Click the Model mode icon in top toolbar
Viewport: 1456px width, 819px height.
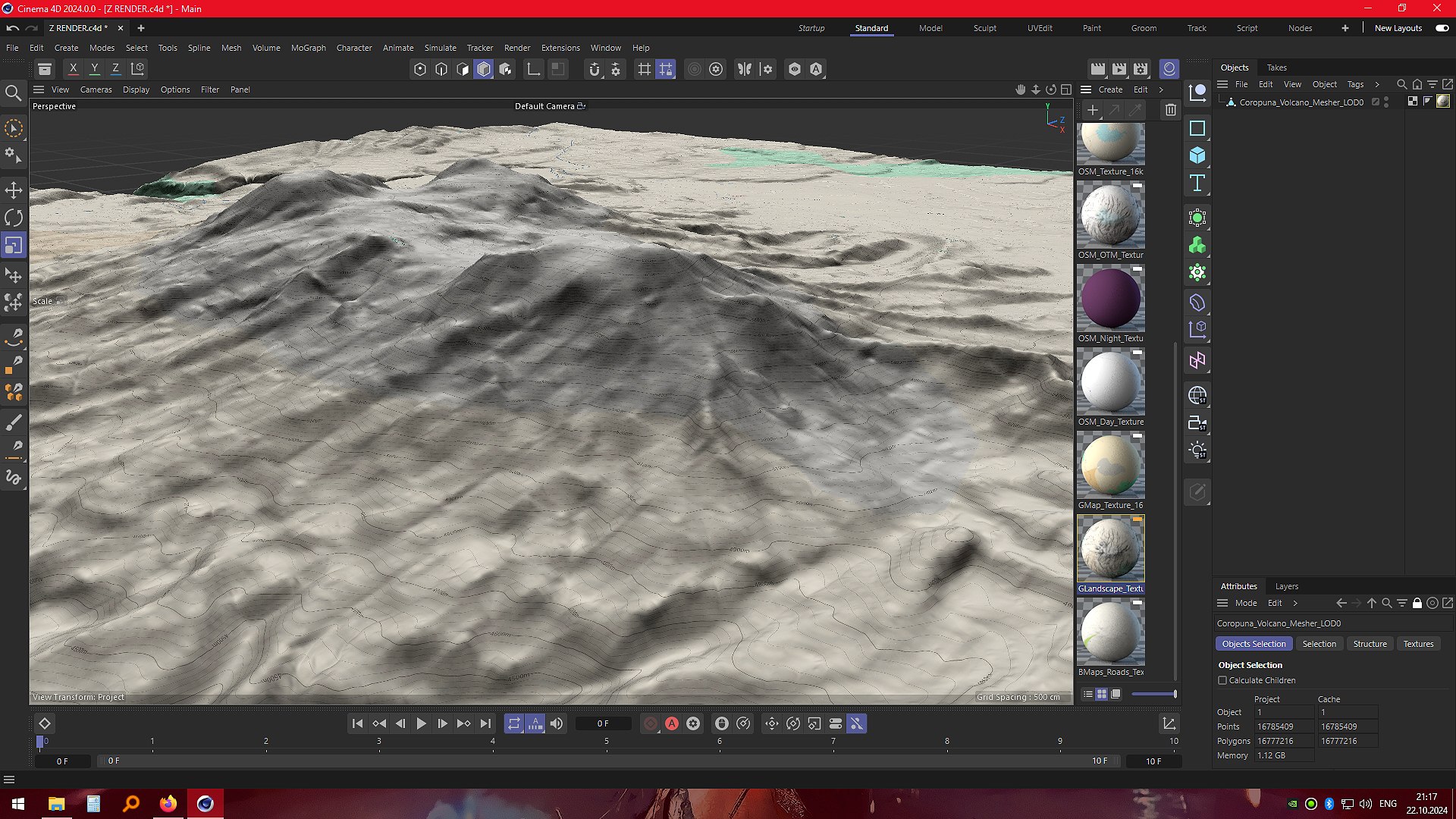point(484,69)
